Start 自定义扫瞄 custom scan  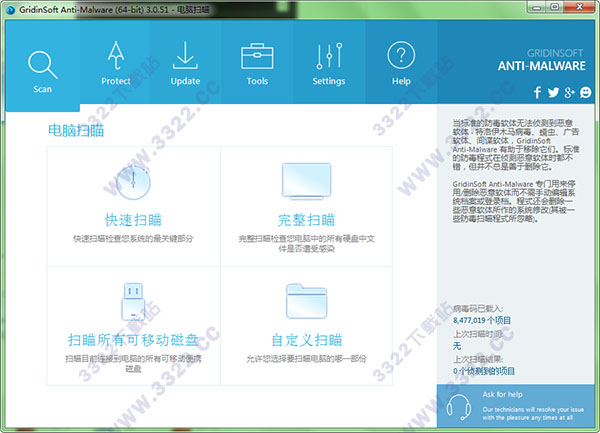(306, 340)
